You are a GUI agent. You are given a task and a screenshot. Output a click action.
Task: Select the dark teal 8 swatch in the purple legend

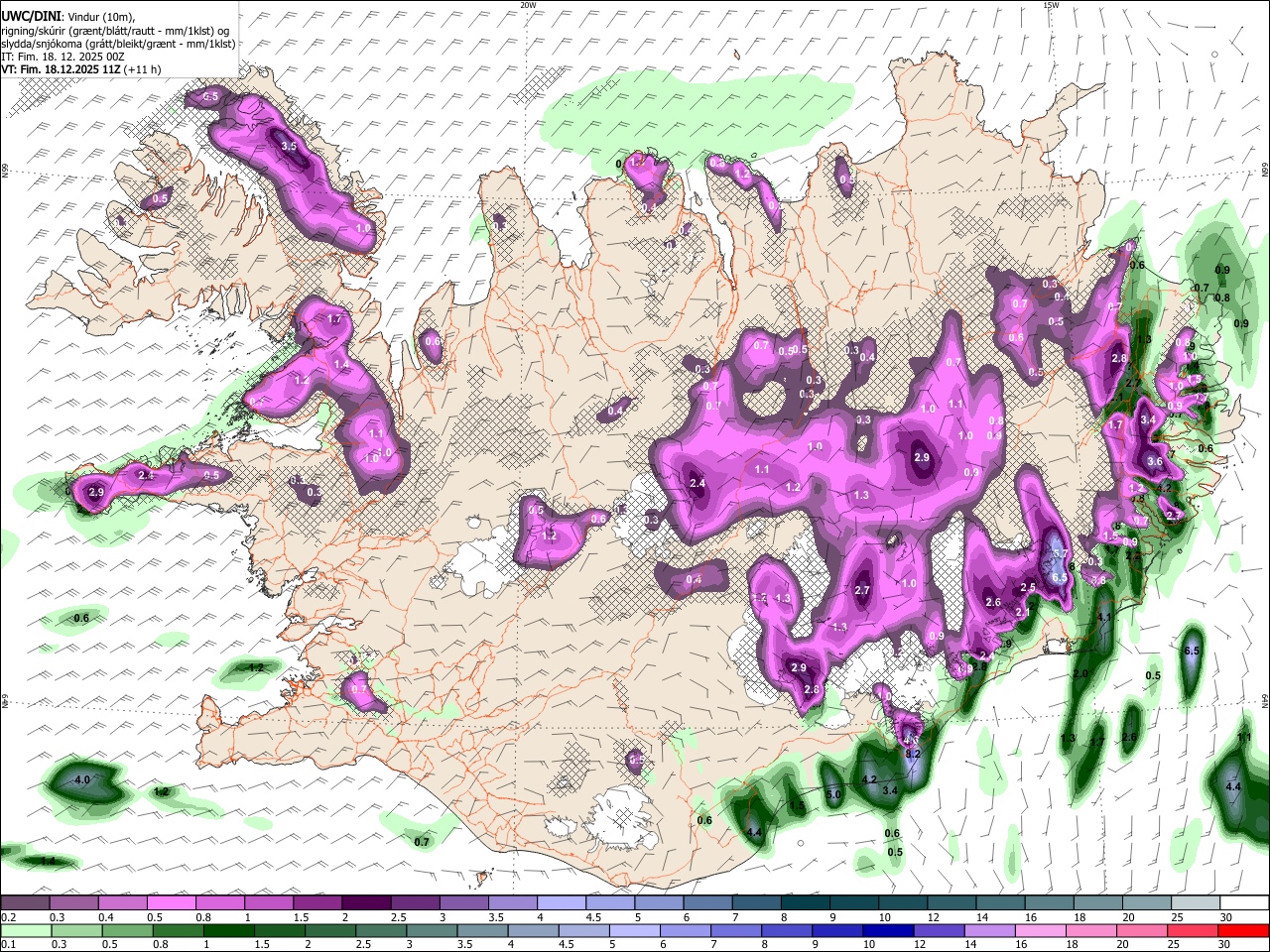(x=805, y=903)
